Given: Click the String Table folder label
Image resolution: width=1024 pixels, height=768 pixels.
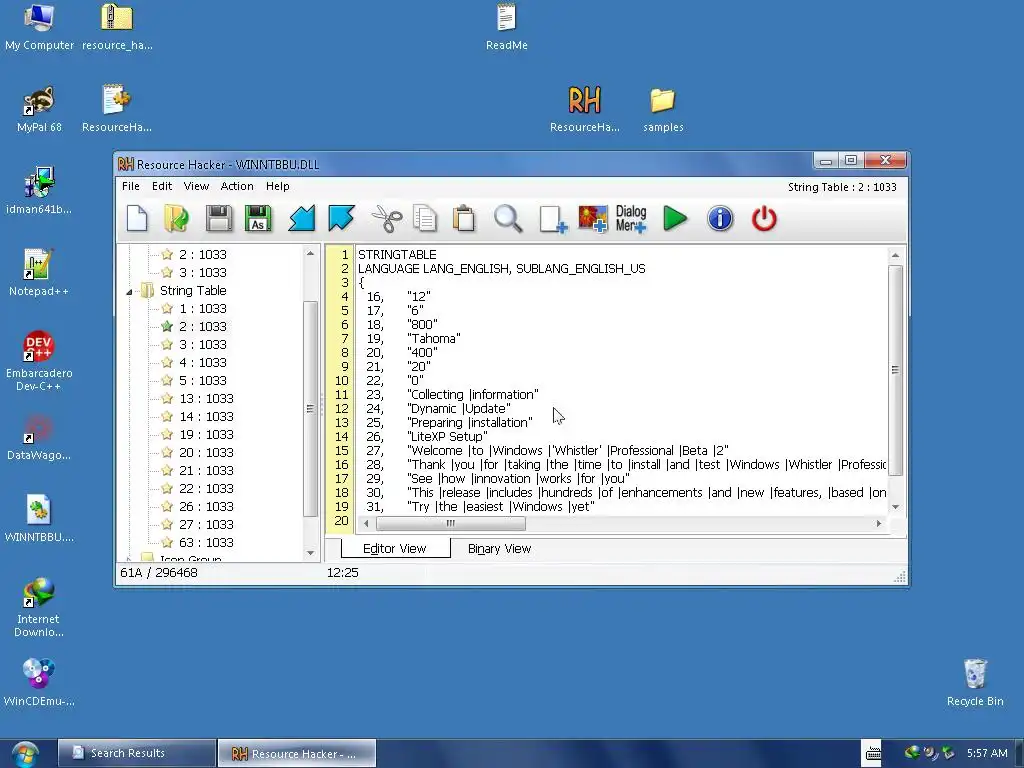Looking at the screenshot, I should click(x=193, y=291).
